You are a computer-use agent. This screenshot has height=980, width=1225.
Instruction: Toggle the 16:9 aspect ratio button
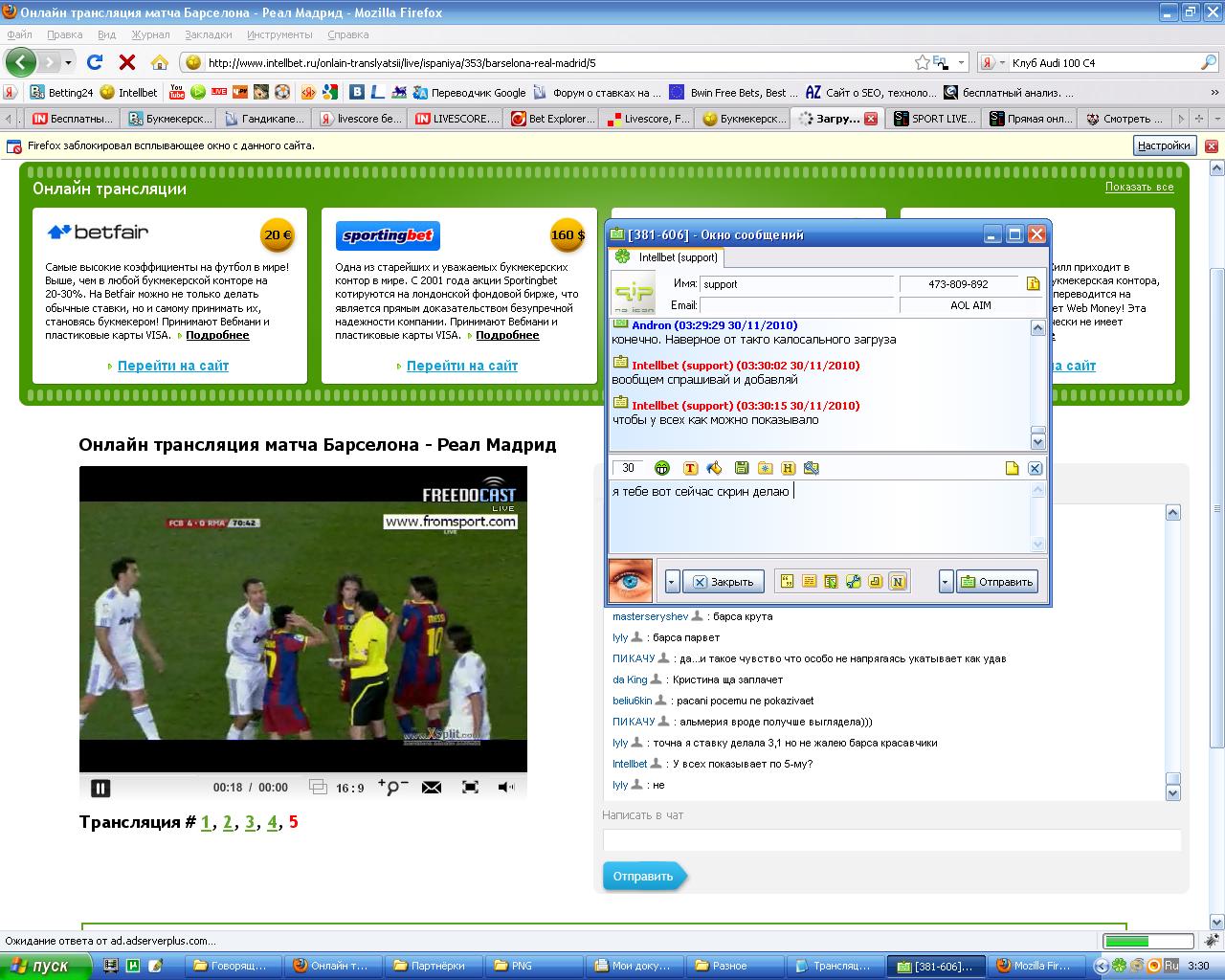point(349,788)
